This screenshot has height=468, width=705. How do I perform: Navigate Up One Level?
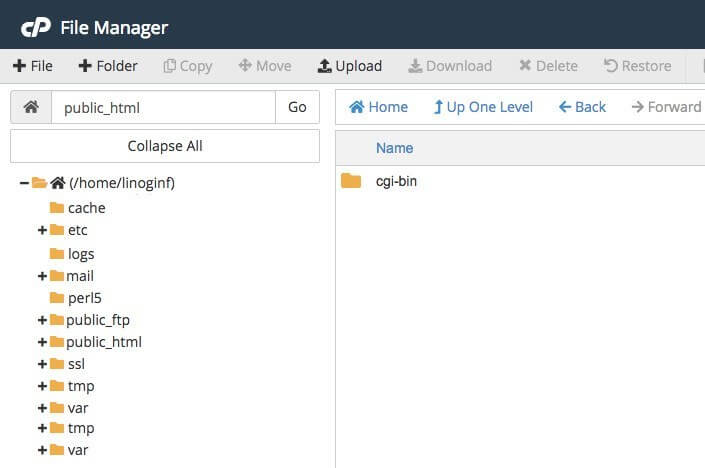pos(483,107)
